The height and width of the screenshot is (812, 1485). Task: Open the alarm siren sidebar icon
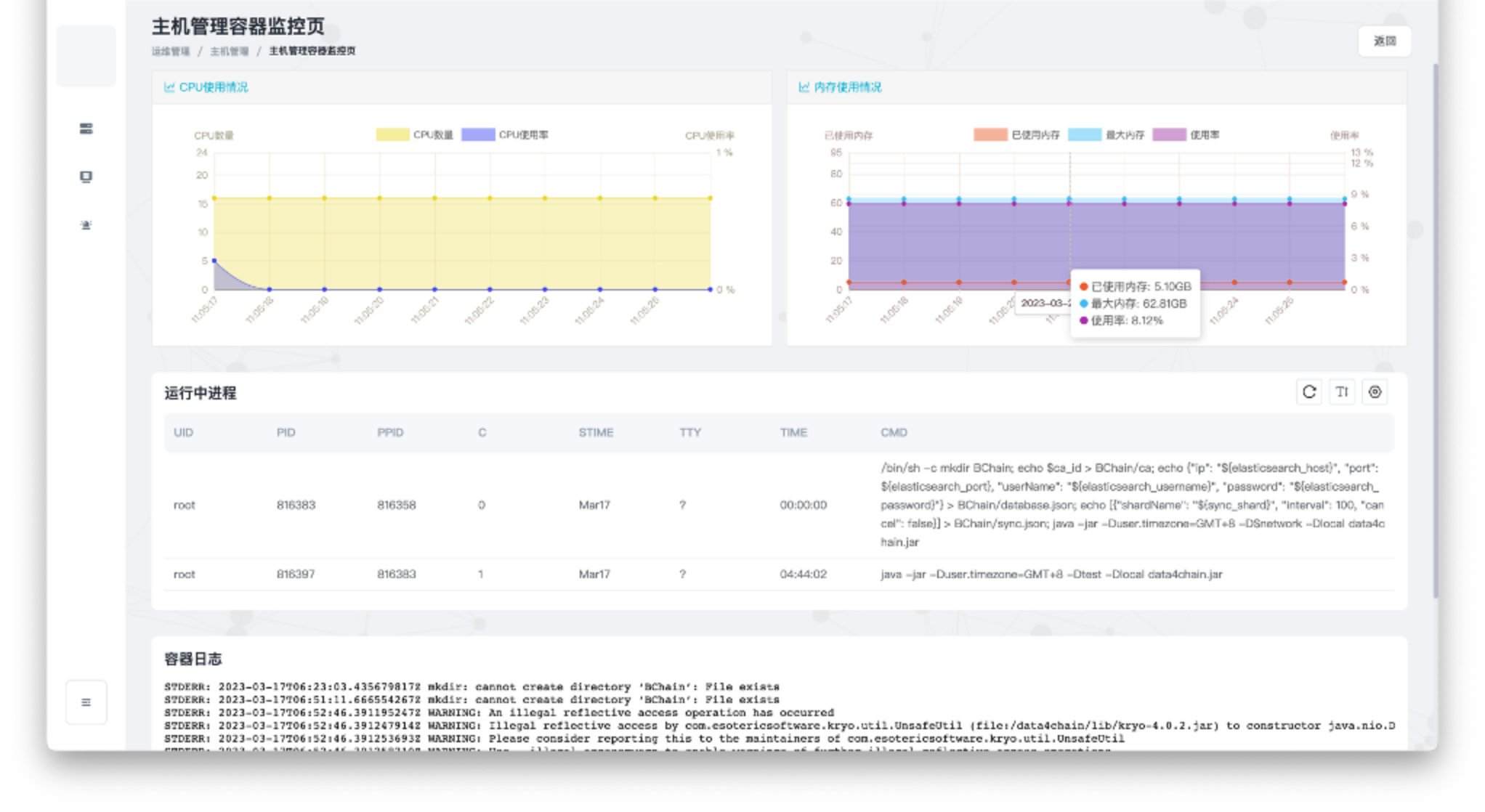click(86, 225)
